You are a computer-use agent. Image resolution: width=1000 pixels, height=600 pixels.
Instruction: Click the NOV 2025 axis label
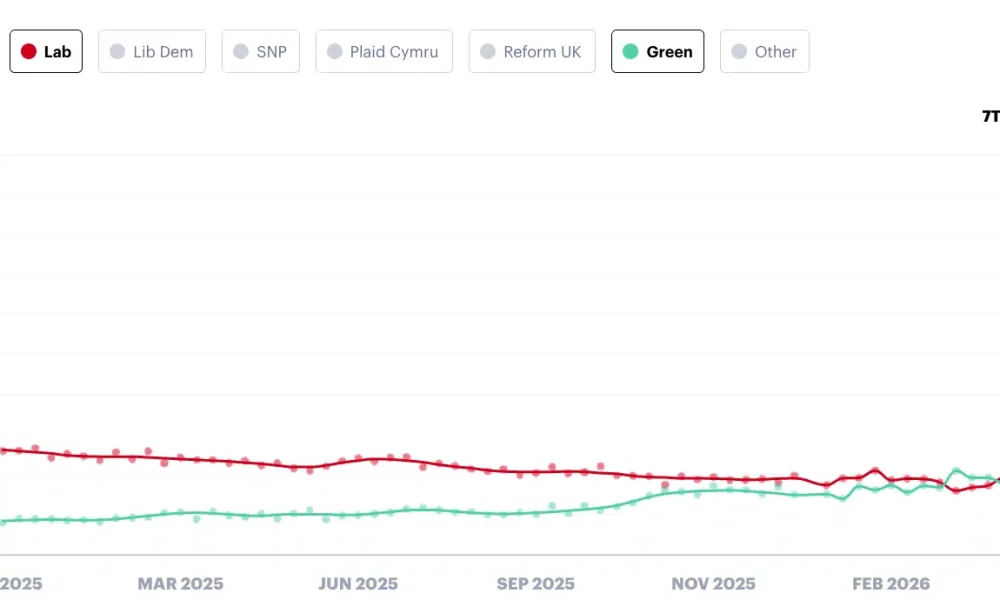(713, 584)
